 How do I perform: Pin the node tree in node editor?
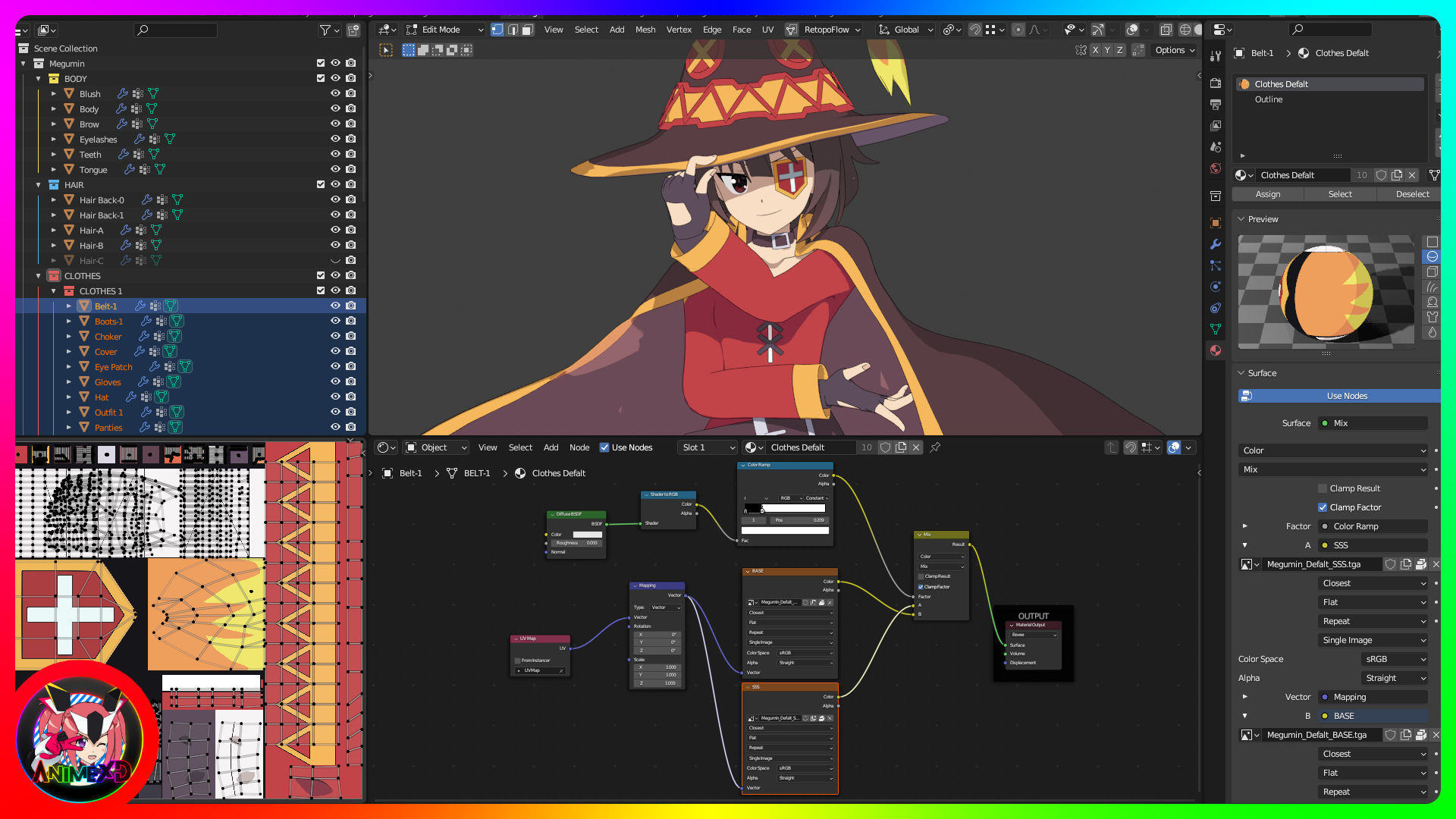point(935,447)
